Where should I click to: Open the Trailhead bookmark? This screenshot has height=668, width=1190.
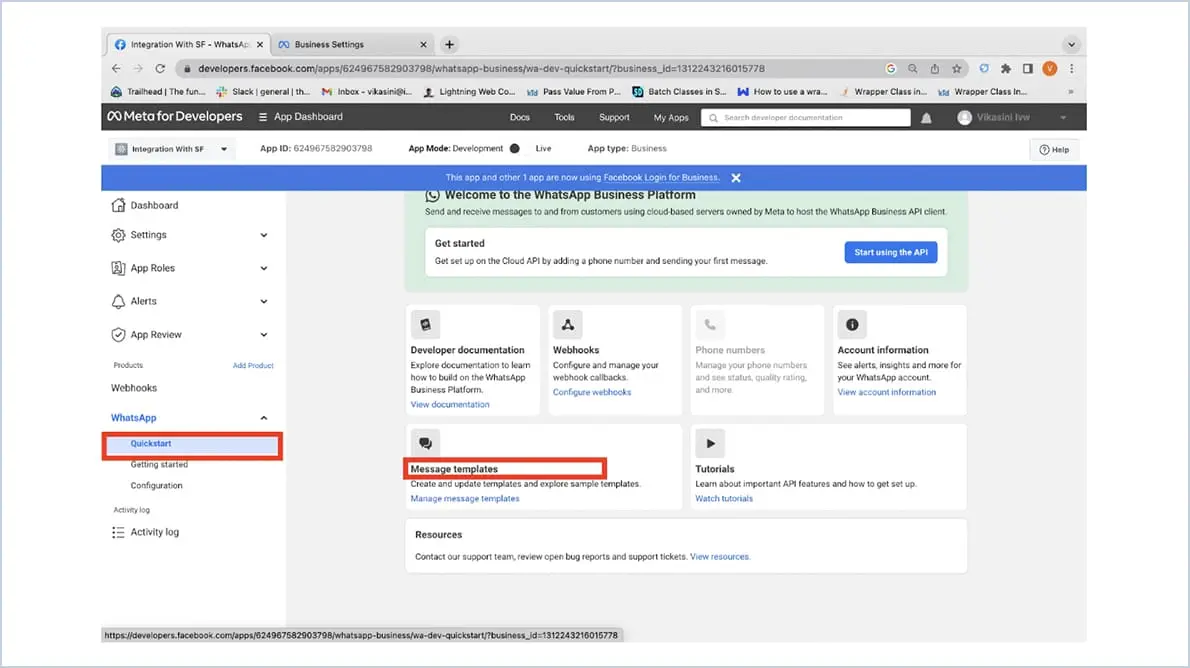[x=158, y=92]
